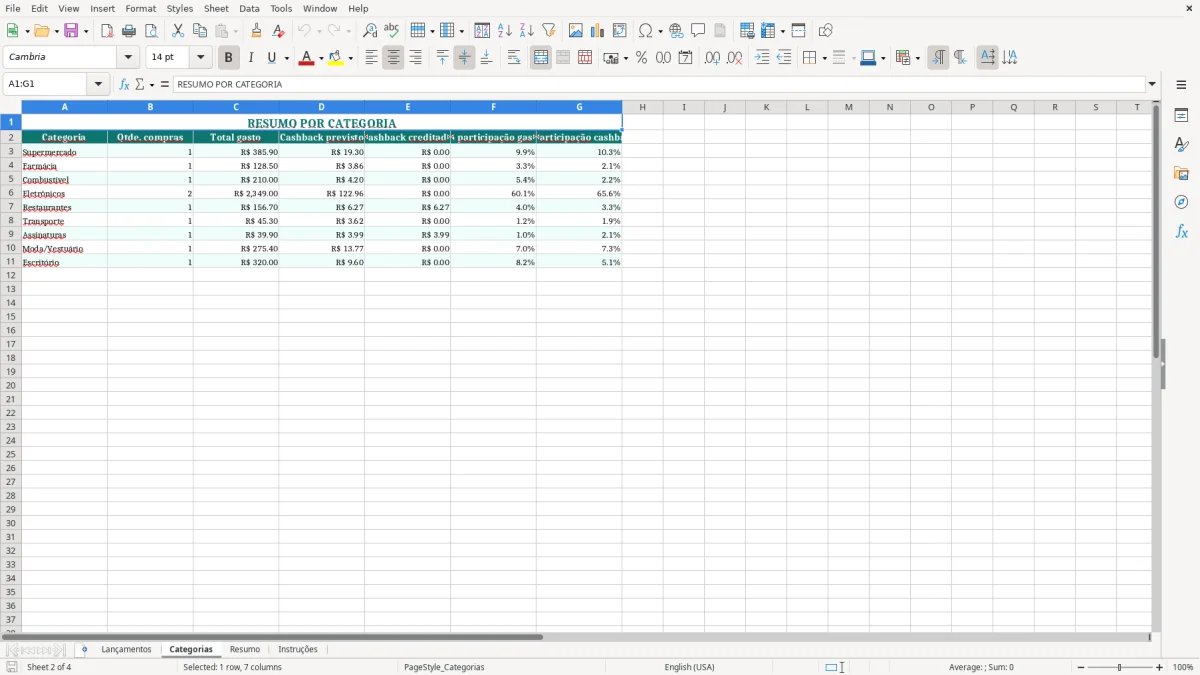The height and width of the screenshot is (675, 1200).
Task: Format the selection as percent
Action: click(x=641, y=58)
